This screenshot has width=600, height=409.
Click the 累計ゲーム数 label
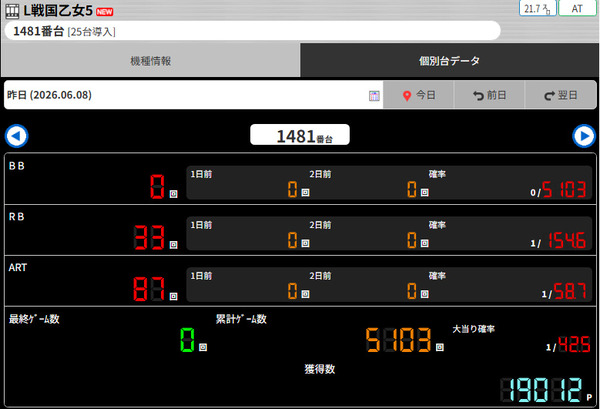241,319
